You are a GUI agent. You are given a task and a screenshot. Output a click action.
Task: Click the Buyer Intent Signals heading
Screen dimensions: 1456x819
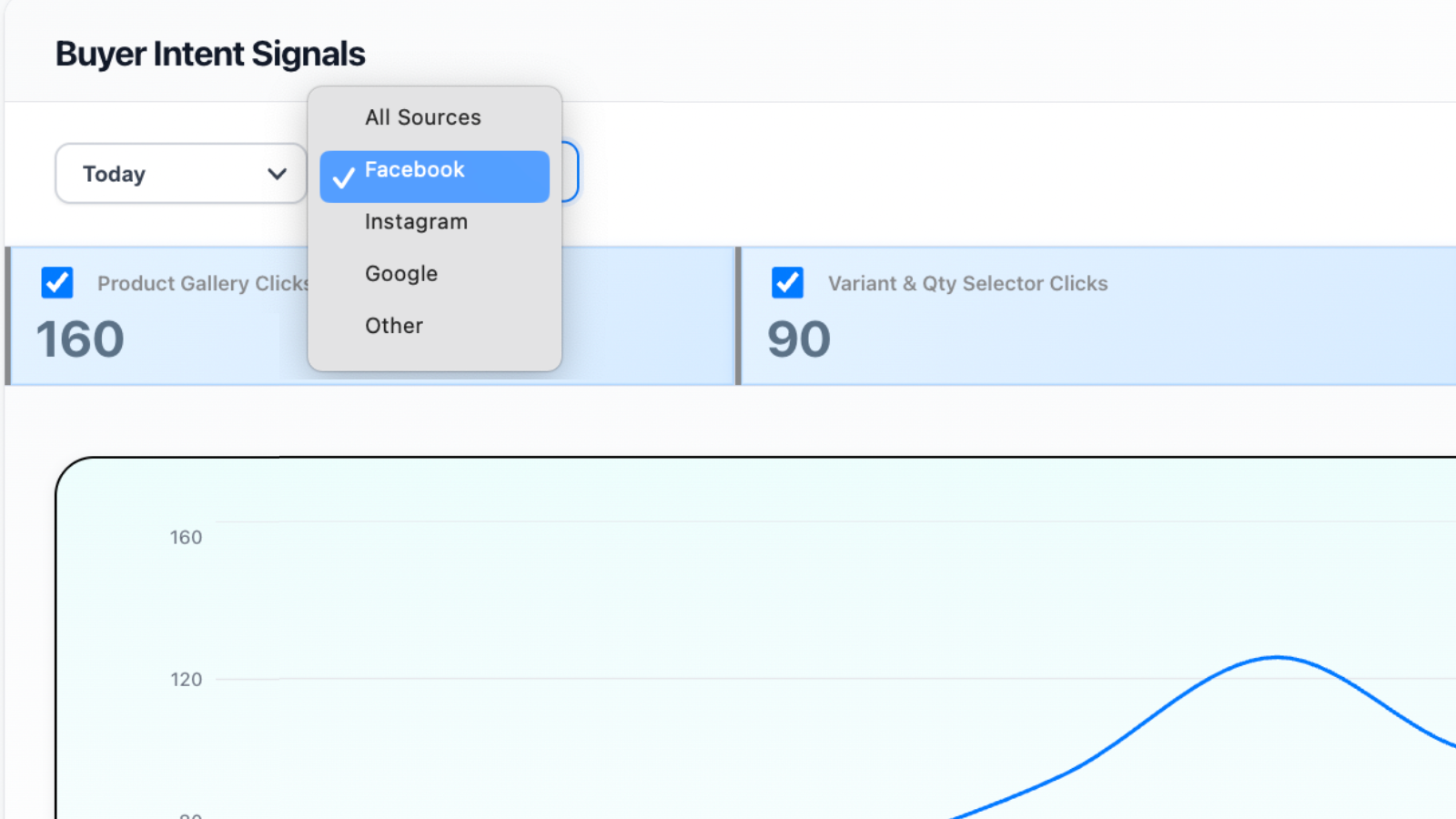[210, 55]
